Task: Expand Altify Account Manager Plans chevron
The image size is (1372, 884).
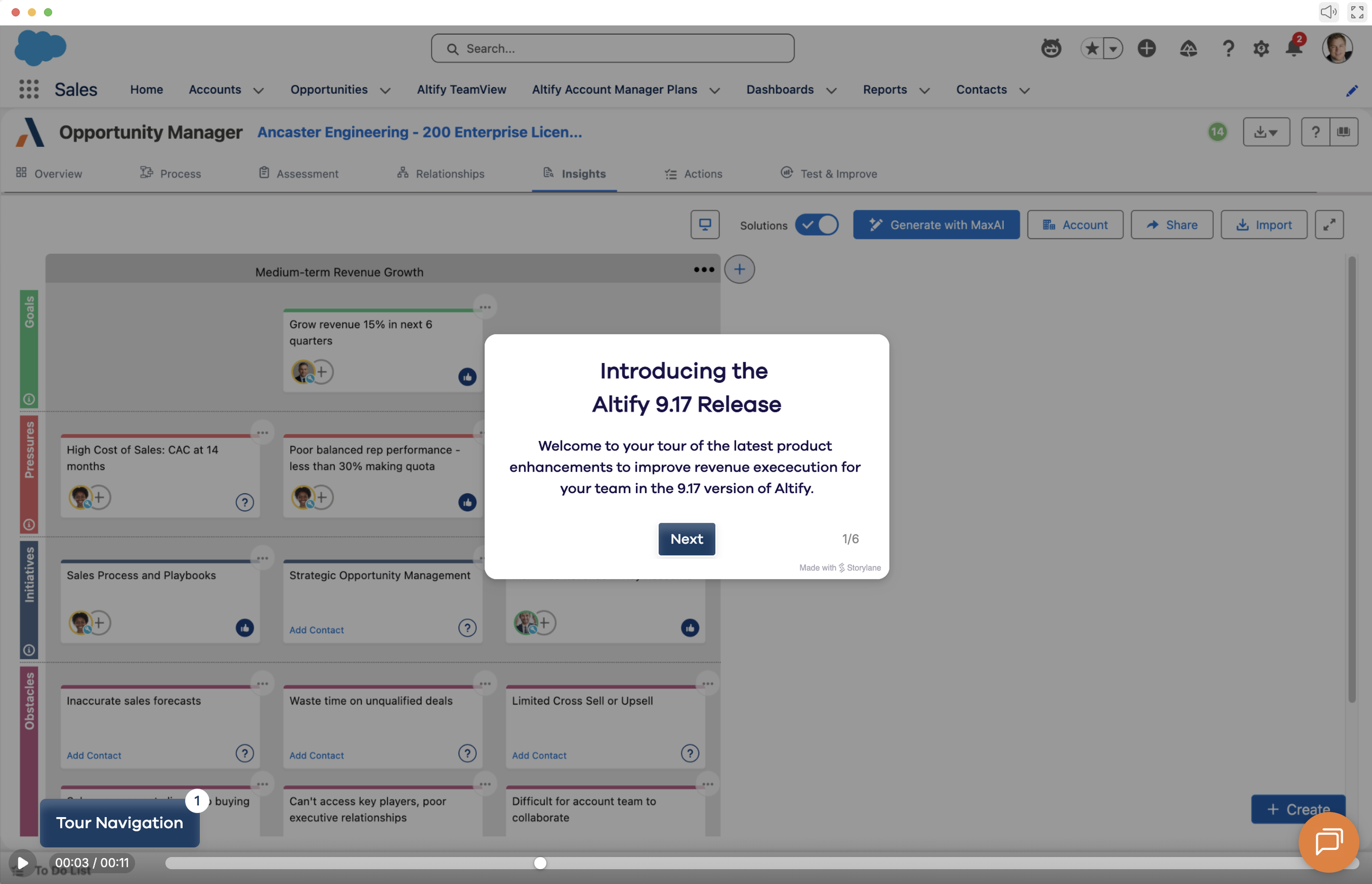Action: 714,90
